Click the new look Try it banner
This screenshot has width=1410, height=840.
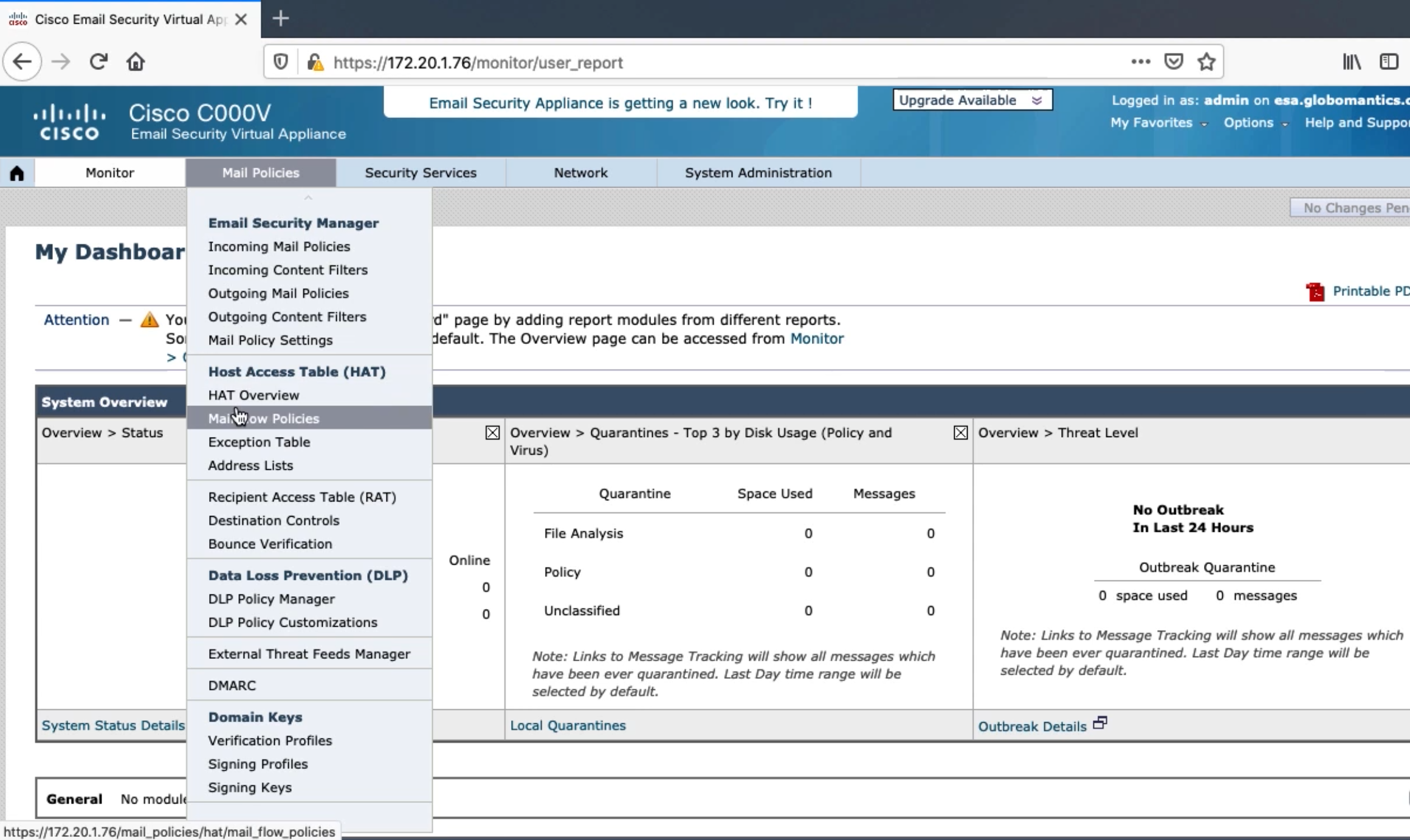[621, 103]
